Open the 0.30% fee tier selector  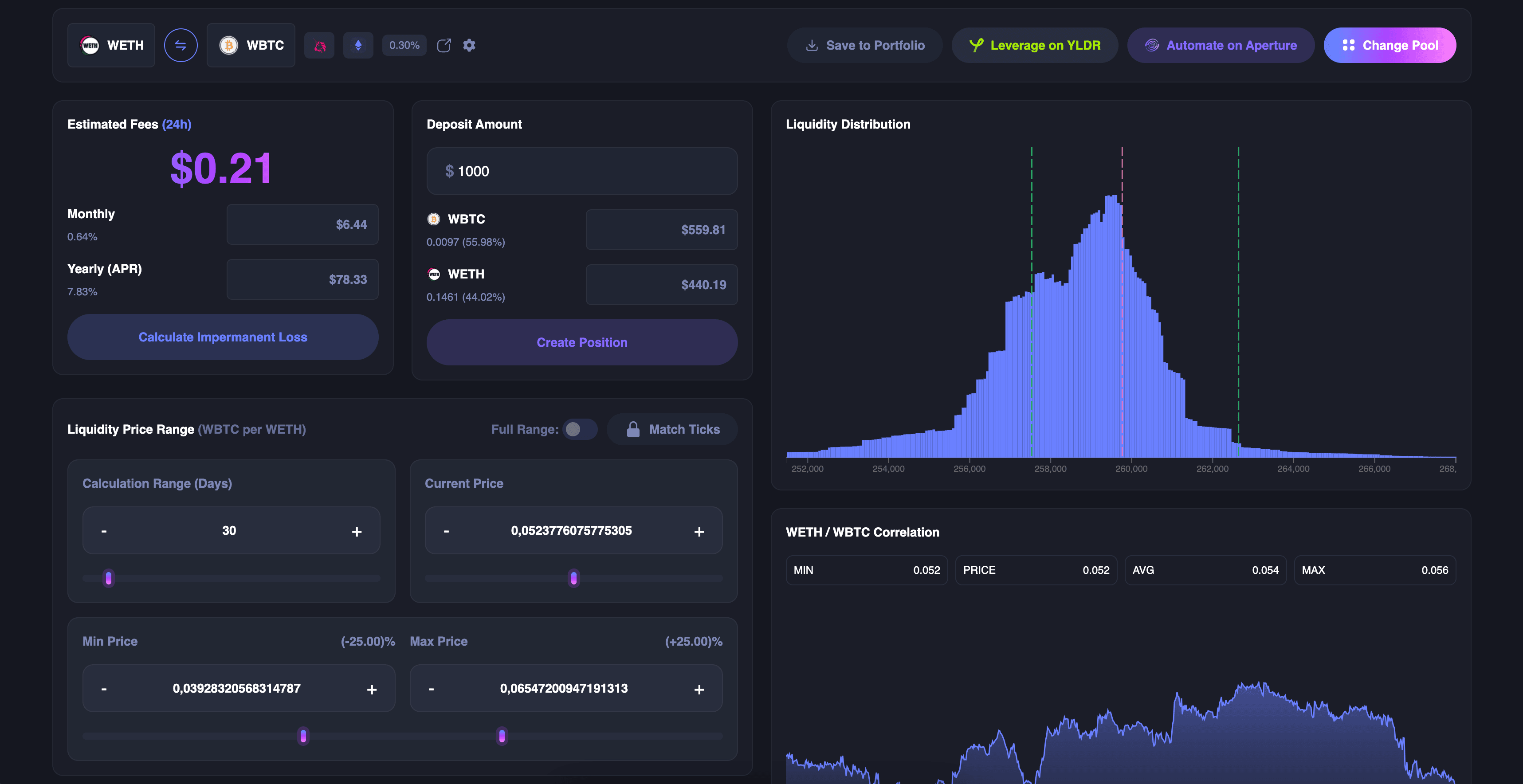point(404,45)
